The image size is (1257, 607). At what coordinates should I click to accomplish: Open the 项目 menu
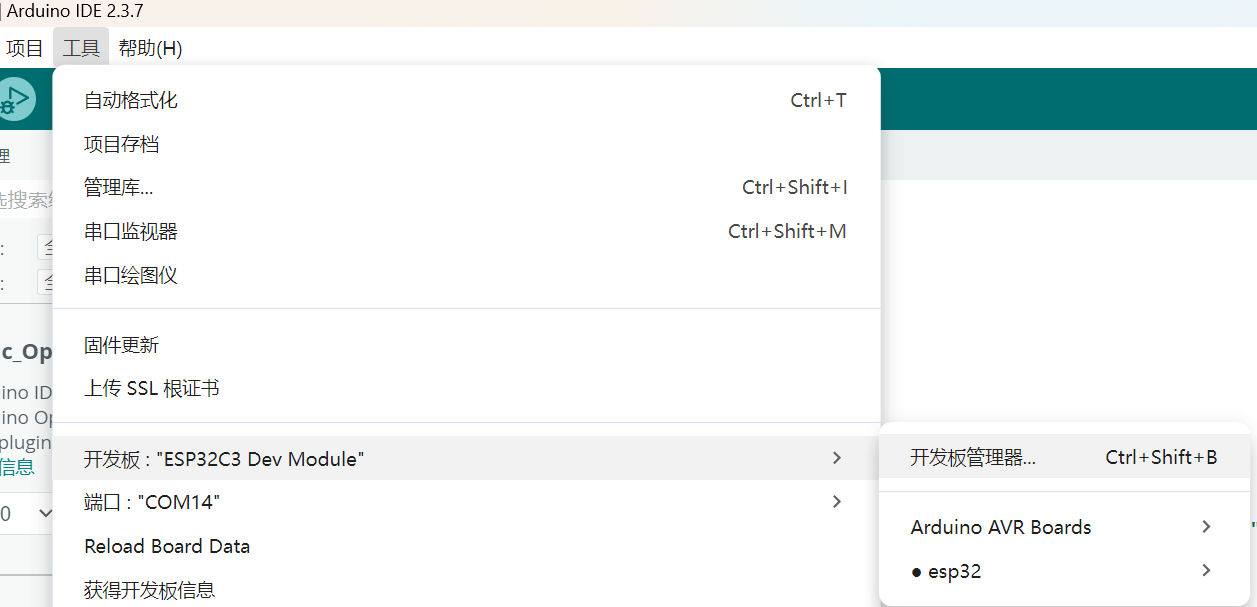point(25,48)
